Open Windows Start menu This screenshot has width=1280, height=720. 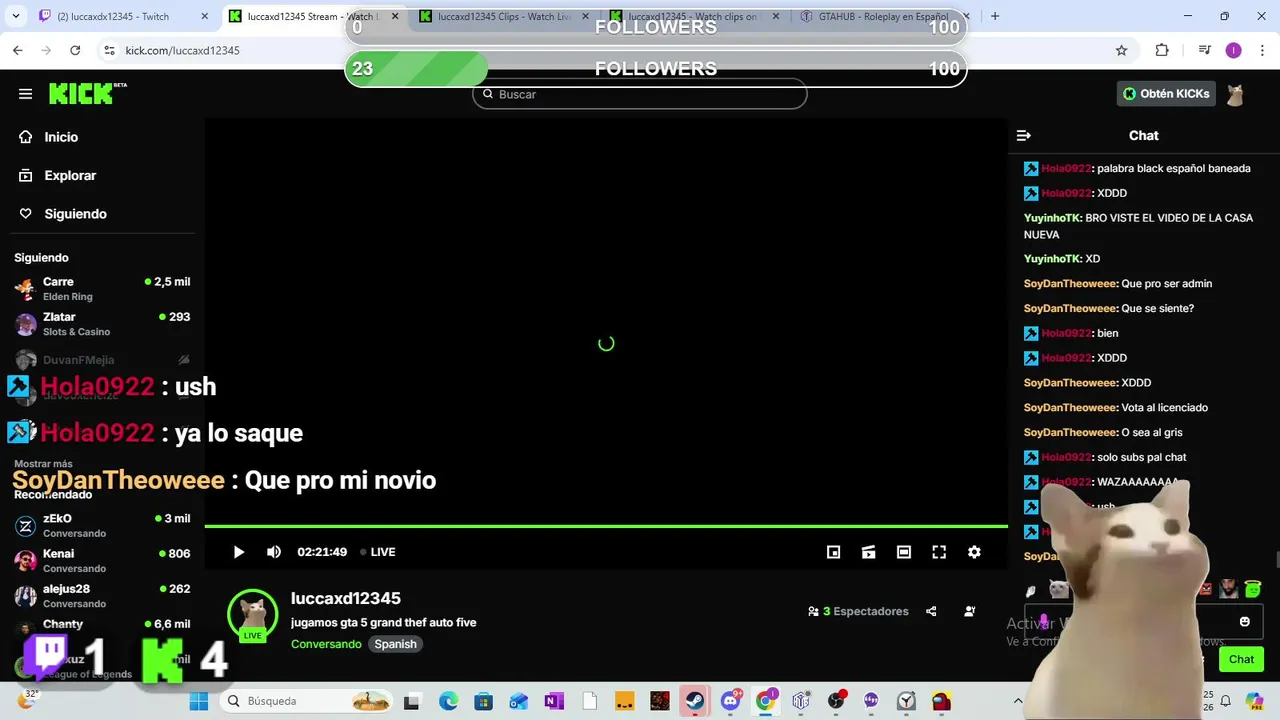pyautogui.click(x=199, y=701)
